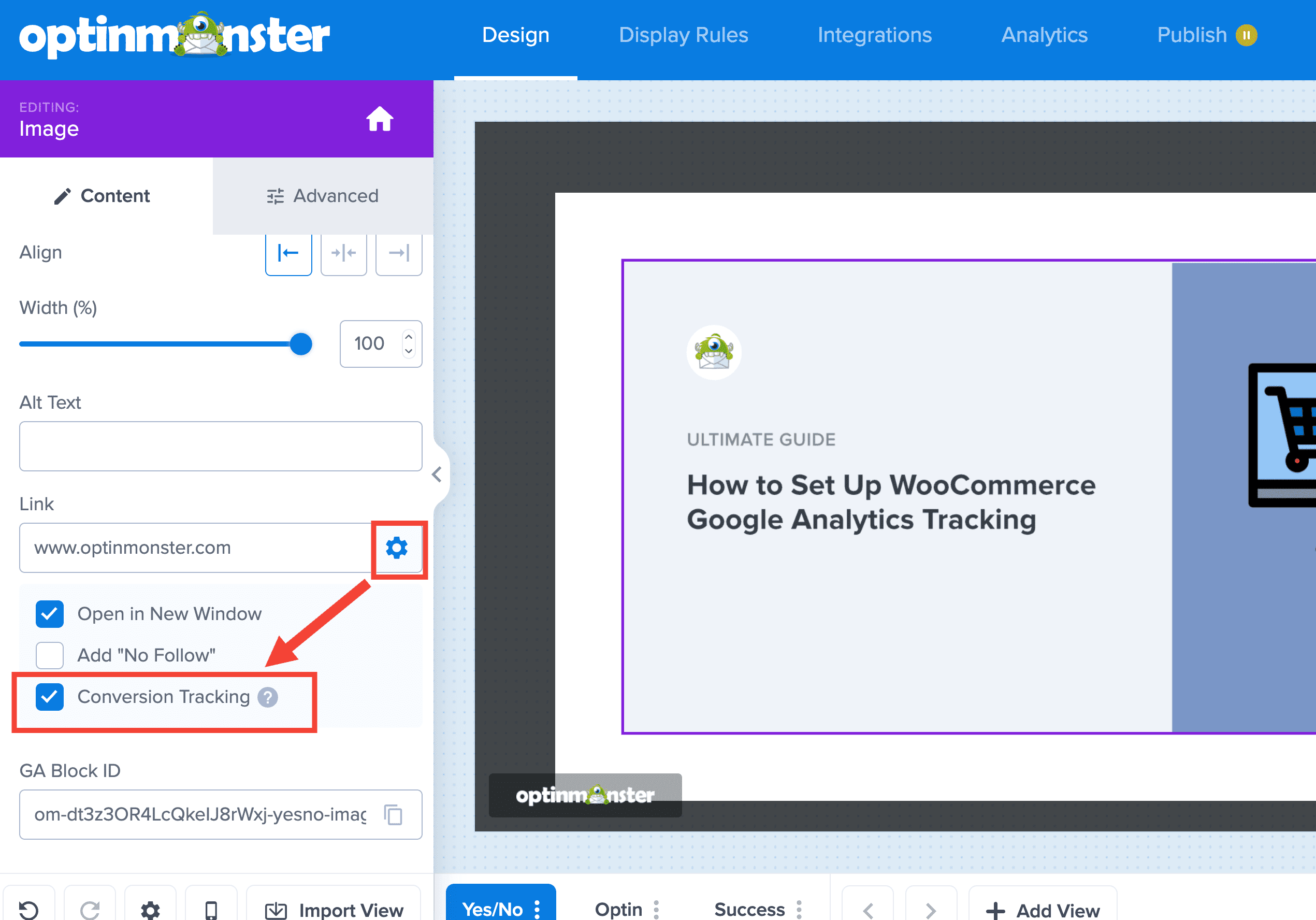Switch to the Advanced tab
This screenshot has height=920, width=1316.
(323, 196)
